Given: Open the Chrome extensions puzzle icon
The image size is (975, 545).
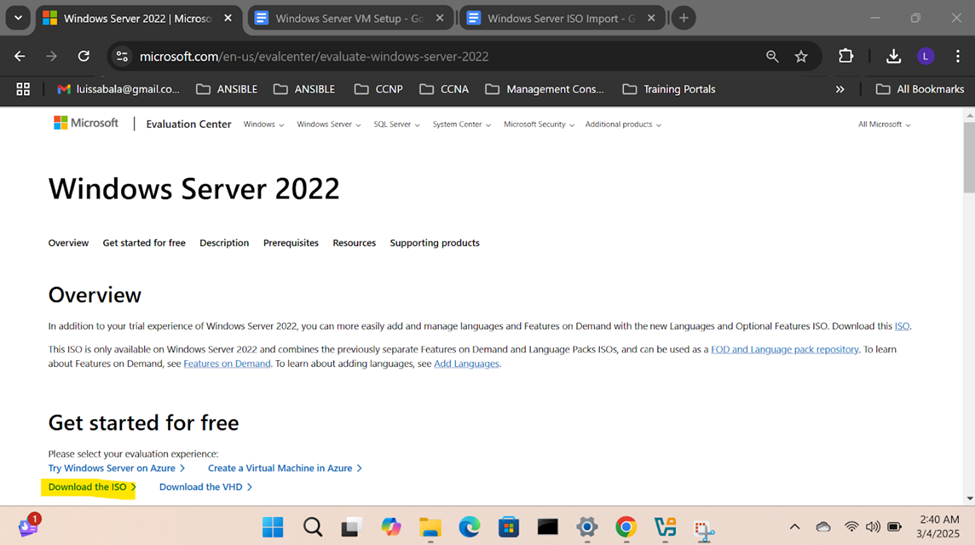Looking at the screenshot, I should click(846, 56).
